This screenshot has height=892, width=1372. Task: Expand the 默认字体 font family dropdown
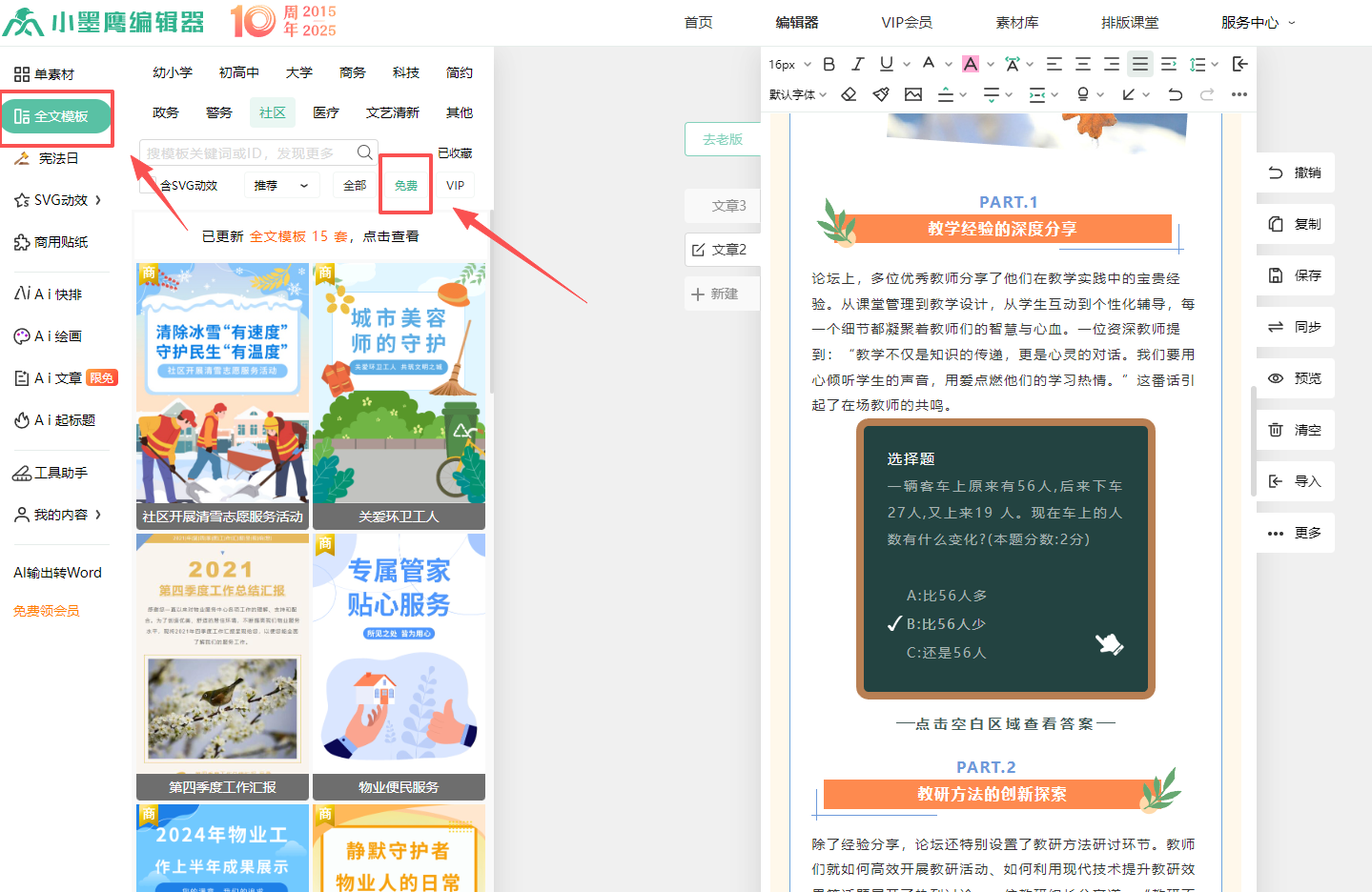click(798, 94)
